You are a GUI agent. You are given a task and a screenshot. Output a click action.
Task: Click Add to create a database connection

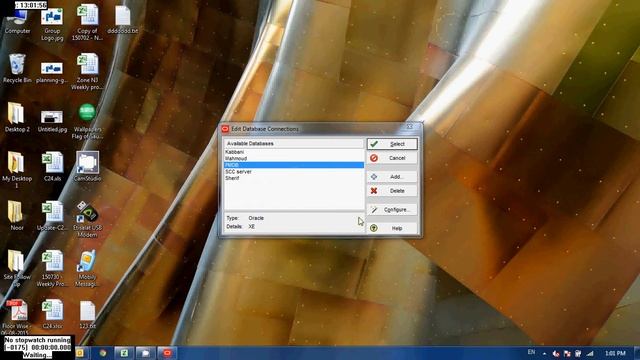pos(392,177)
